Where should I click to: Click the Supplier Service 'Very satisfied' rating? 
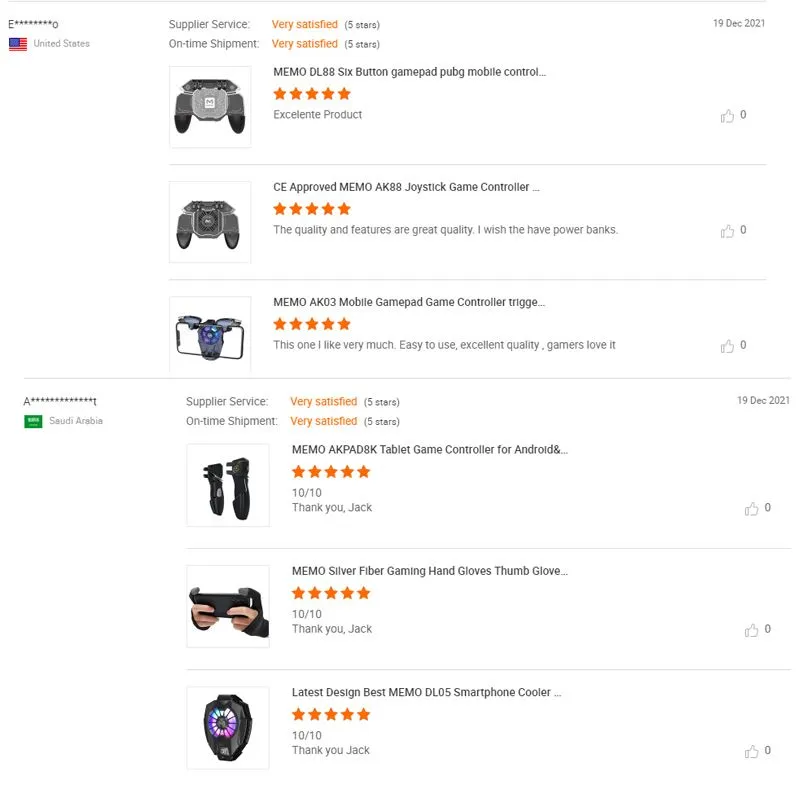pos(305,23)
